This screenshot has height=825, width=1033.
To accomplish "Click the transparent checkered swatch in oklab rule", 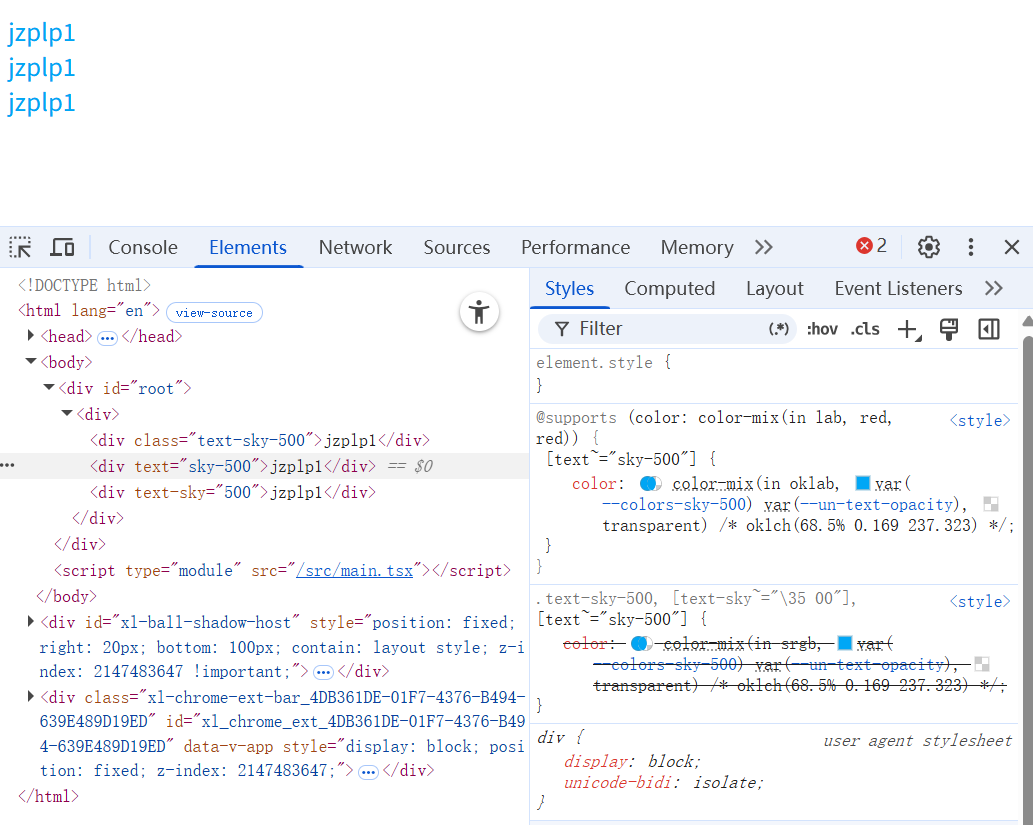I will [x=990, y=504].
